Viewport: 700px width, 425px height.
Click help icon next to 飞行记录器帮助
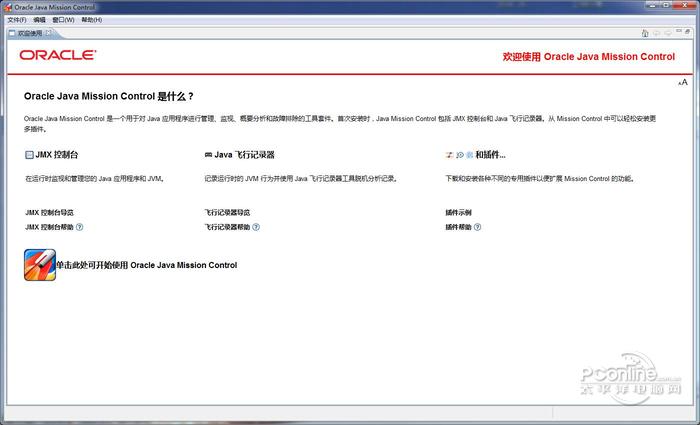click(256, 227)
